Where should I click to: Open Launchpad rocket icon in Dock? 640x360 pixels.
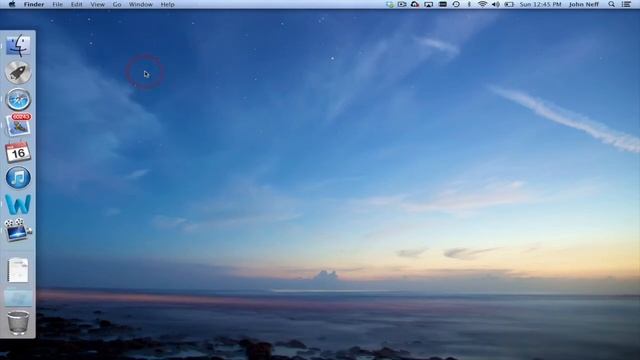click(x=18, y=72)
